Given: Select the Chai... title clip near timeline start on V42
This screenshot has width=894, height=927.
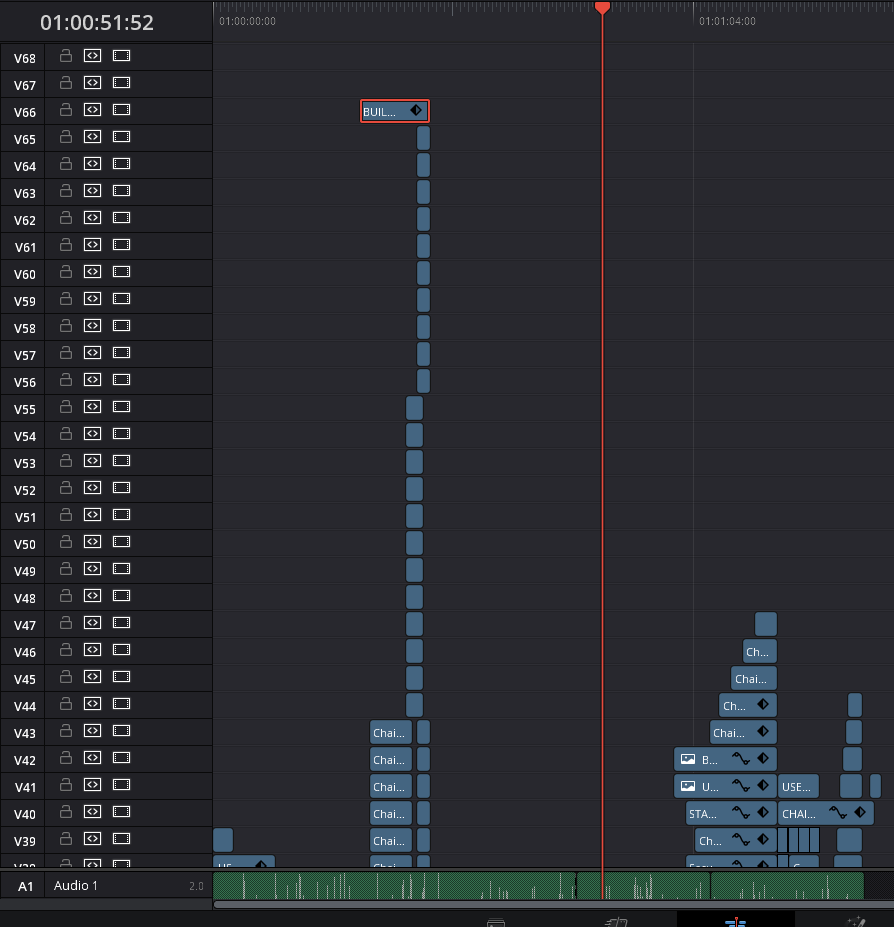Looking at the screenshot, I should click(390, 760).
